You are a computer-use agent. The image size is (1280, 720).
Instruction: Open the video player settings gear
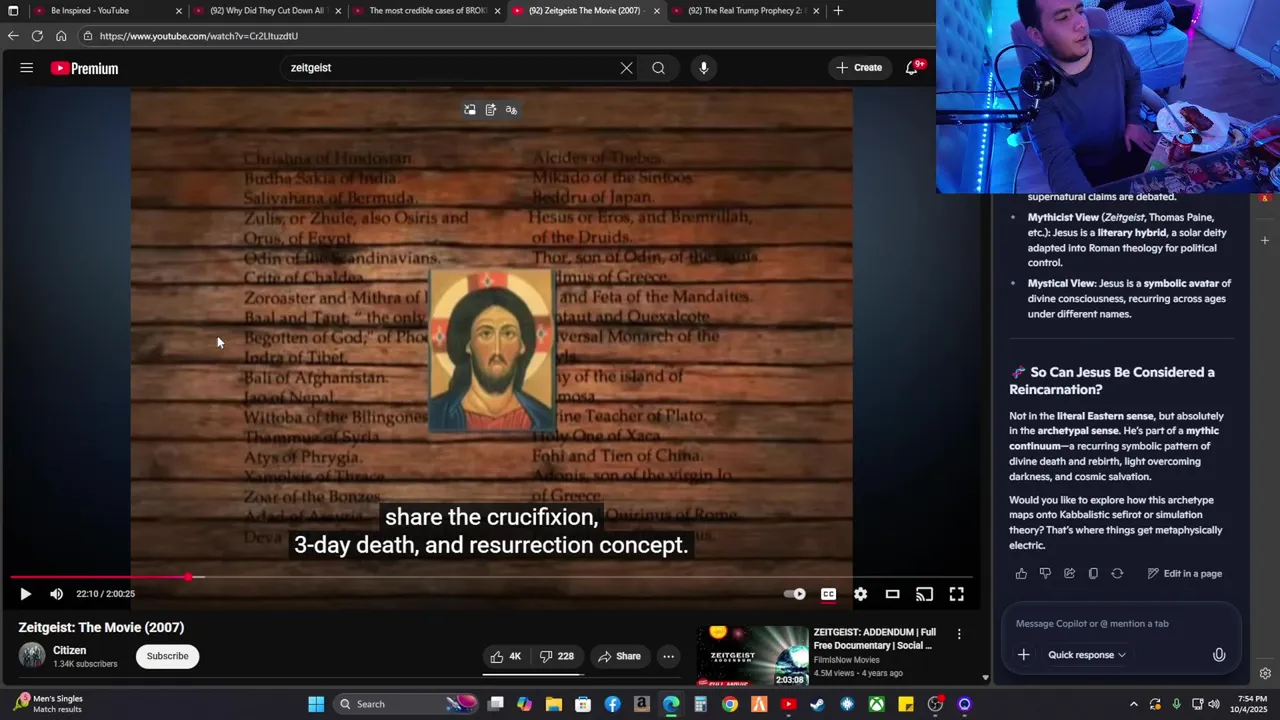pos(860,594)
